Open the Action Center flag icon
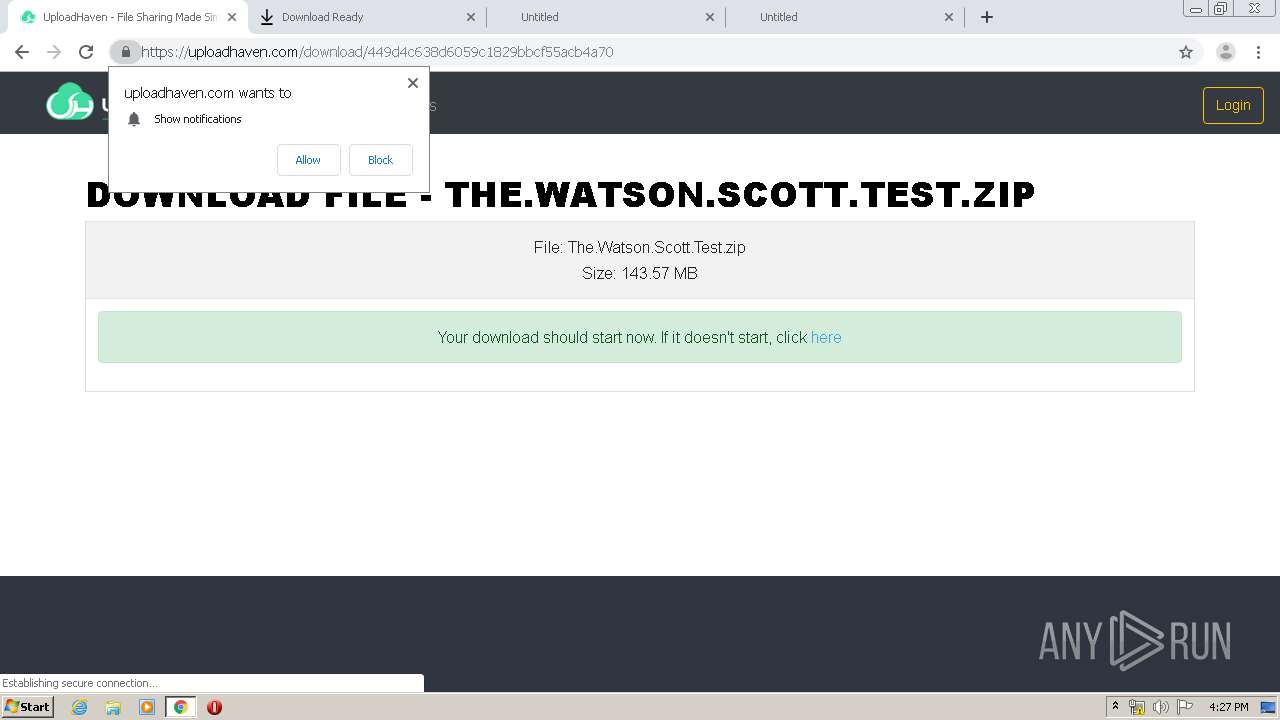The height and width of the screenshot is (720, 1280). tap(1185, 707)
